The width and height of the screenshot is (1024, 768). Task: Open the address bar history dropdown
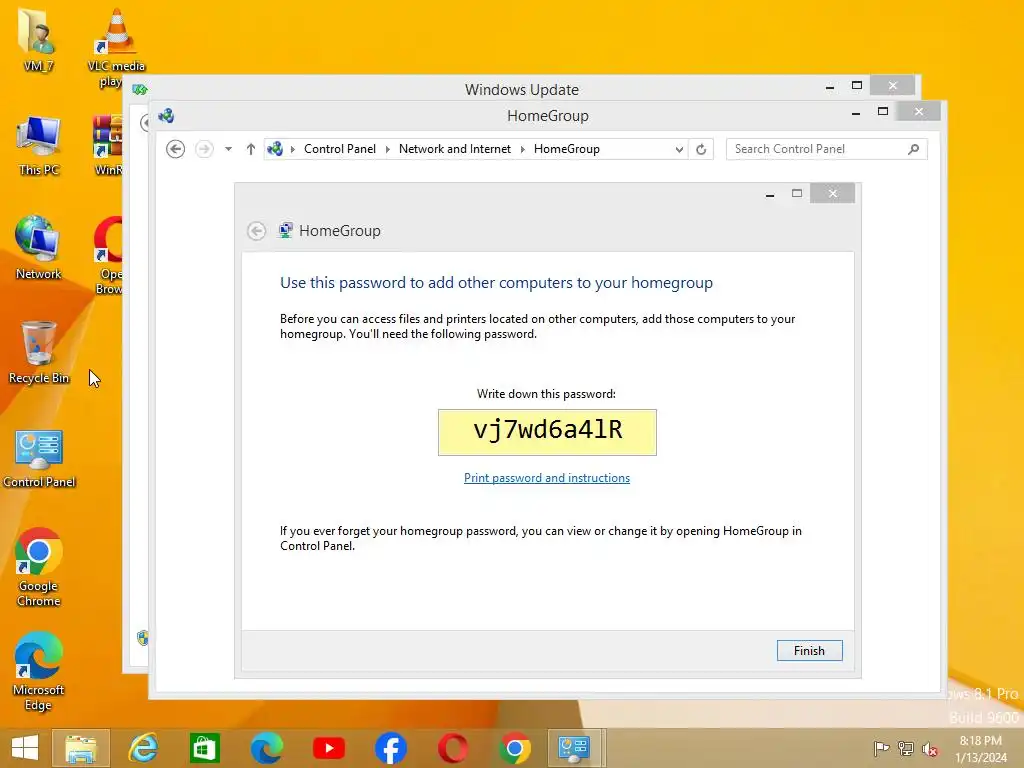(x=679, y=149)
